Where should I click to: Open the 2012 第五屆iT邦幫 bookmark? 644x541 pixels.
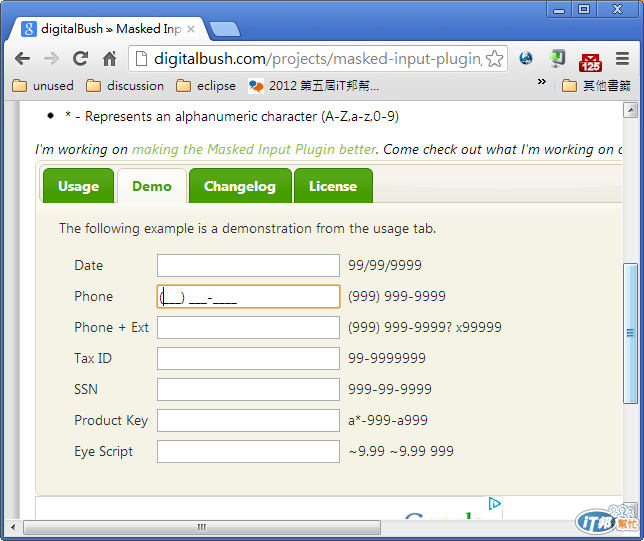tap(313, 86)
